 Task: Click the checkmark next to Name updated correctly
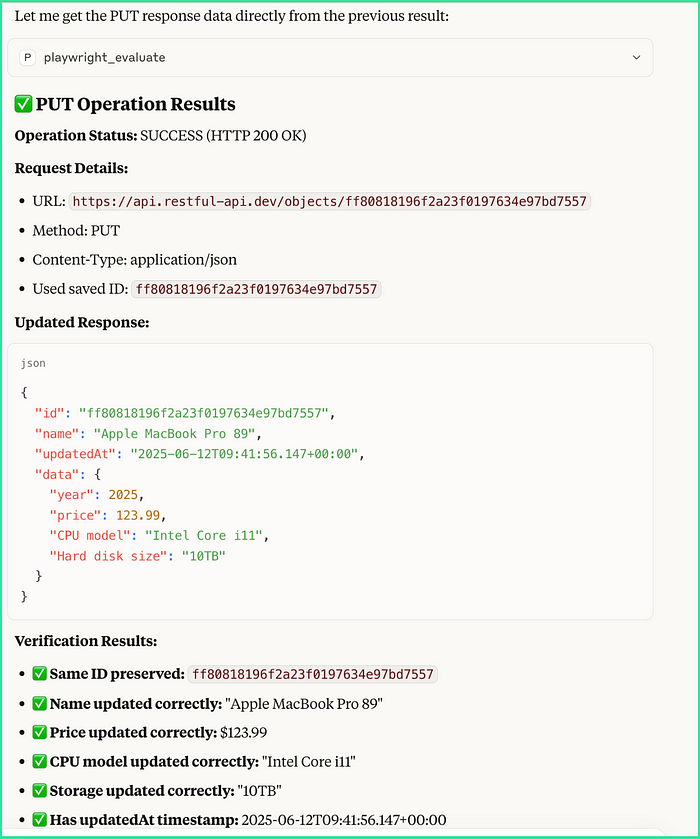pyautogui.click(x=40, y=703)
